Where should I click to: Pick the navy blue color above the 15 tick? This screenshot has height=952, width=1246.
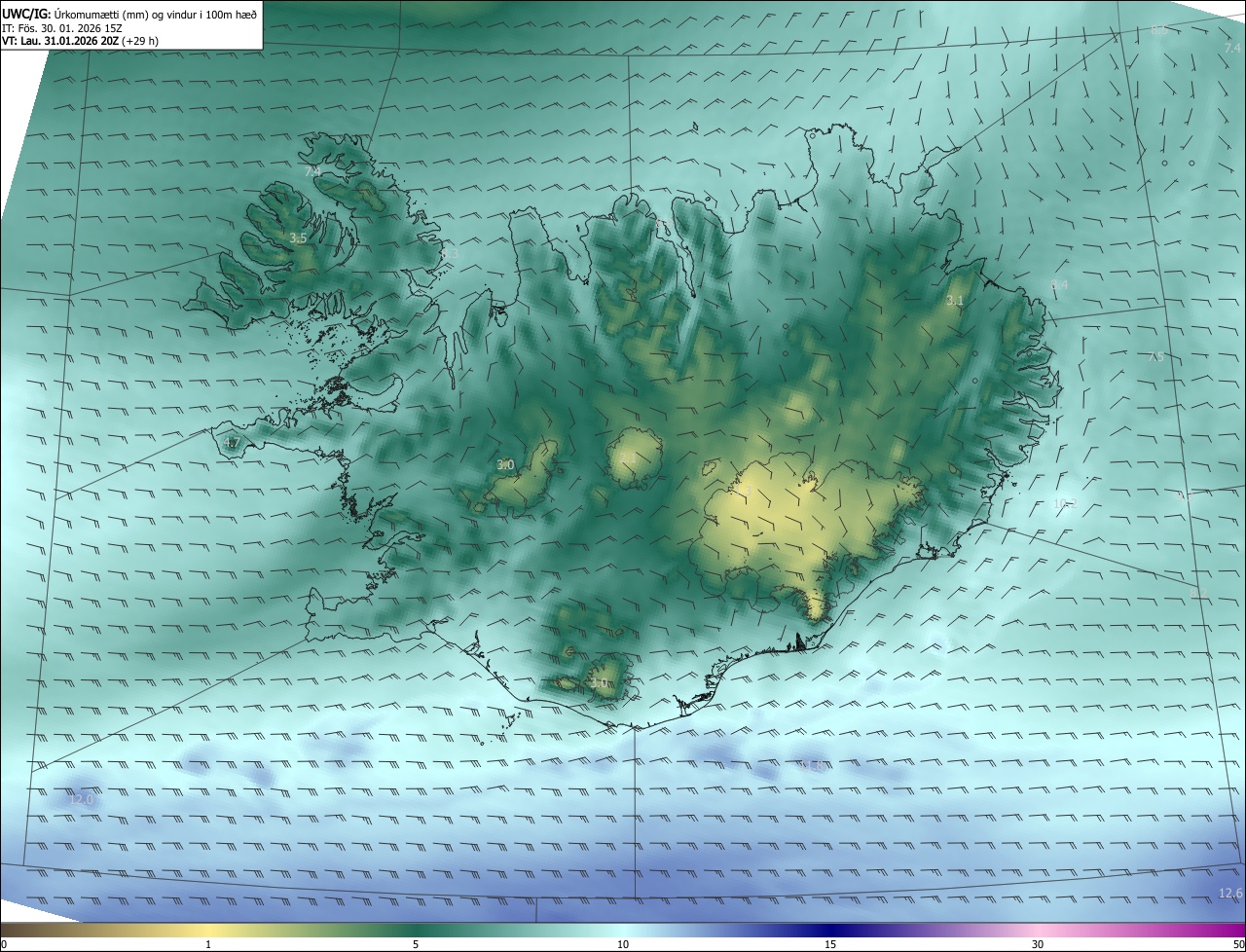(x=830, y=930)
